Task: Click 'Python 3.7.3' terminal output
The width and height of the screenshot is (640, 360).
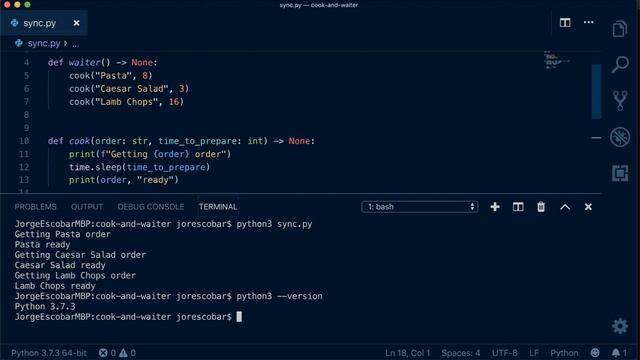Action: pyautogui.click(x=45, y=307)
